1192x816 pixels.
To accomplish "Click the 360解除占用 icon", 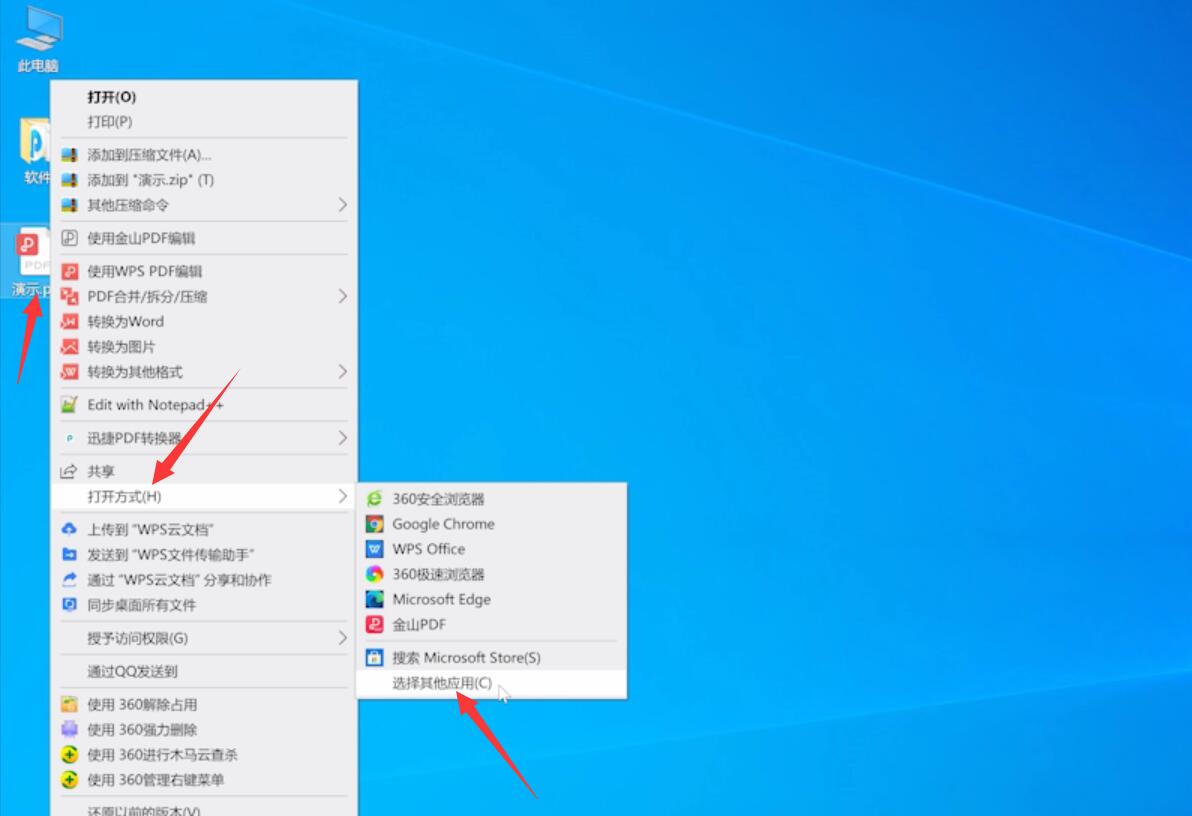I will point(69,704).
